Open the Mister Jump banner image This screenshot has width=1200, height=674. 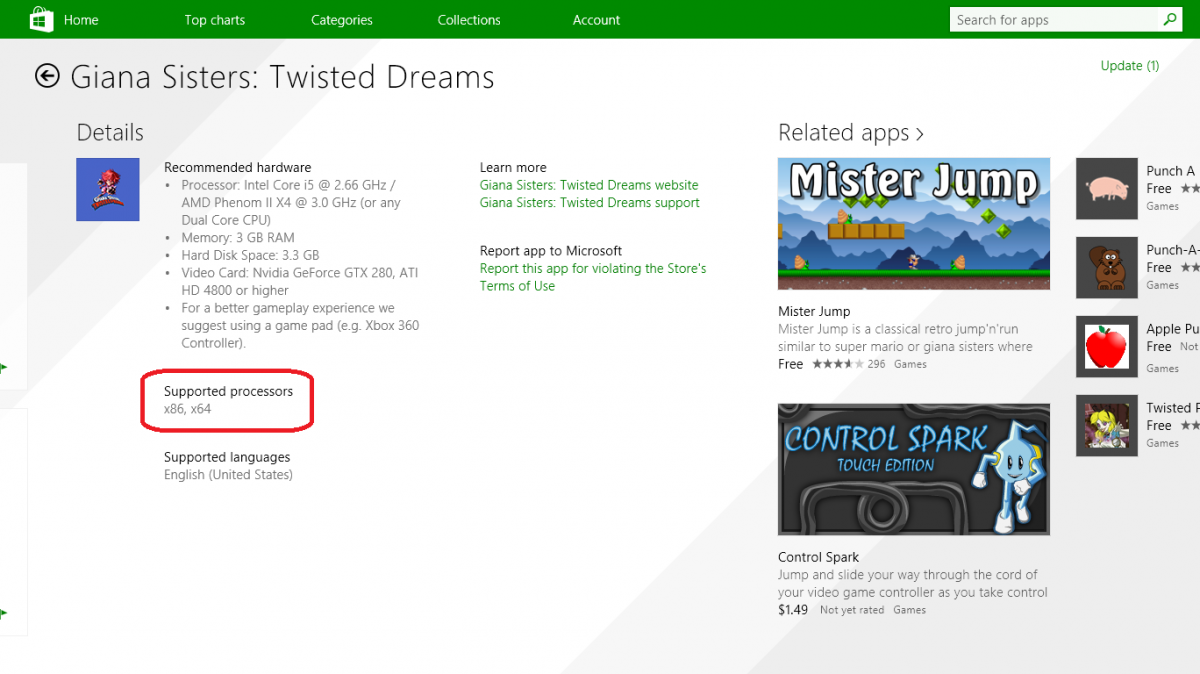pos(914,224)
